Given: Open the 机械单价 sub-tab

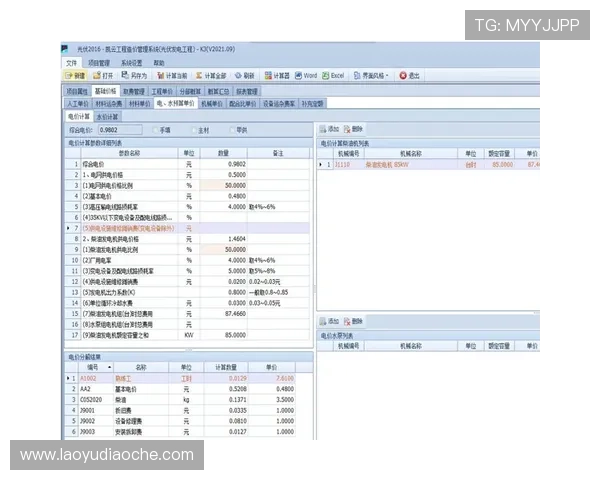Looking at the screenshot, I should tap(212, 104).
